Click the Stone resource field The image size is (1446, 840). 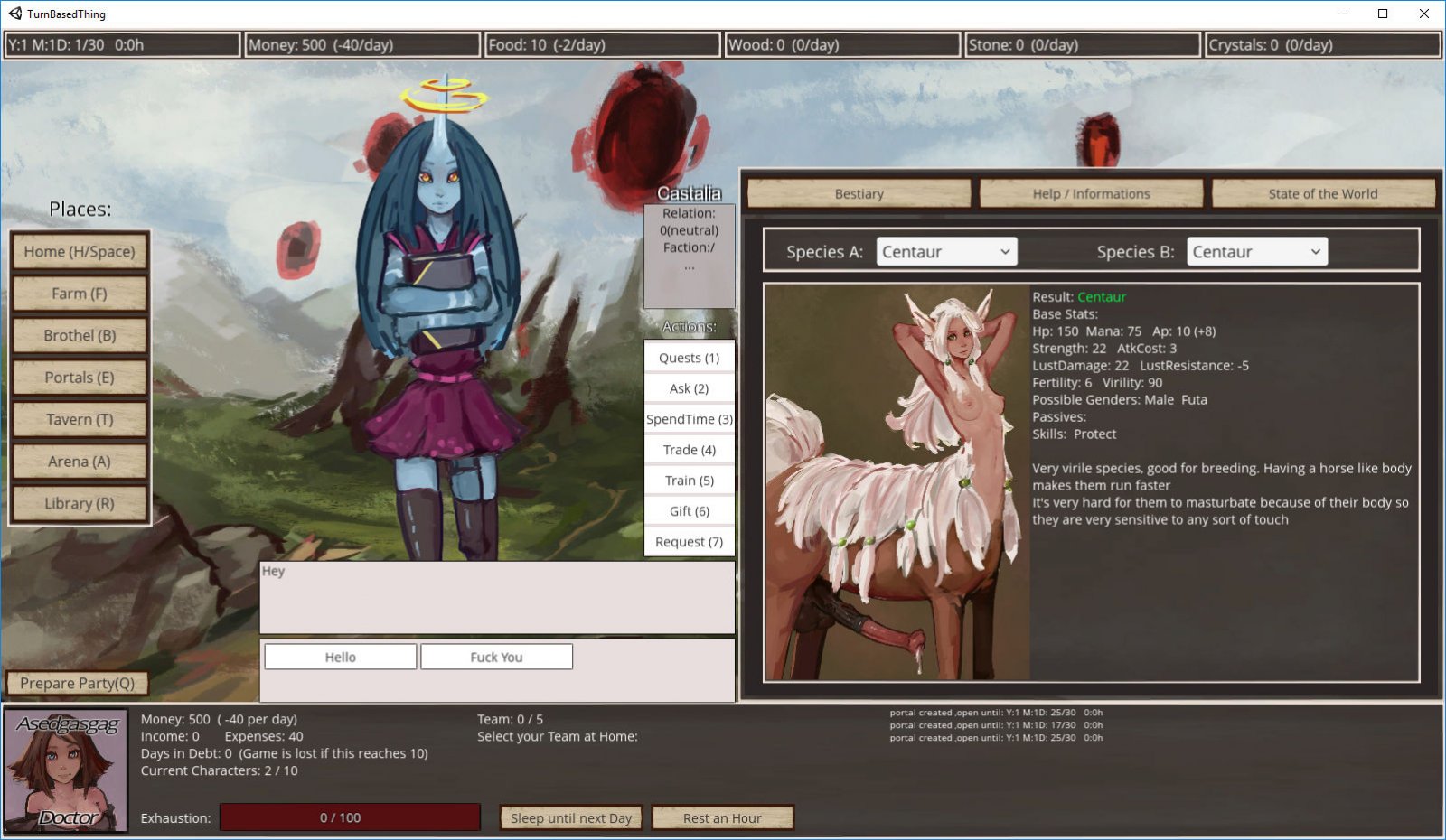coord(1082,44)
